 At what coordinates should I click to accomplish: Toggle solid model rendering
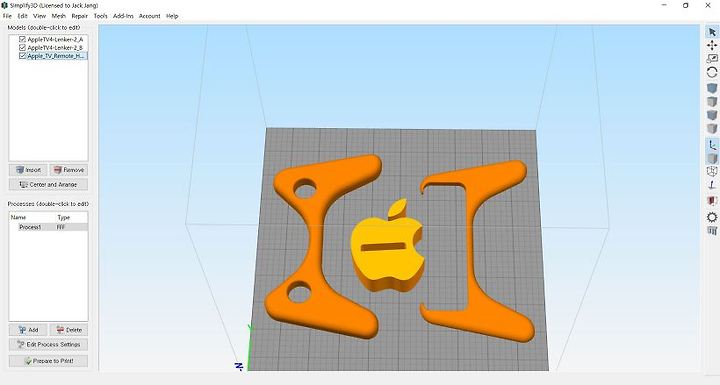[712, 159]
